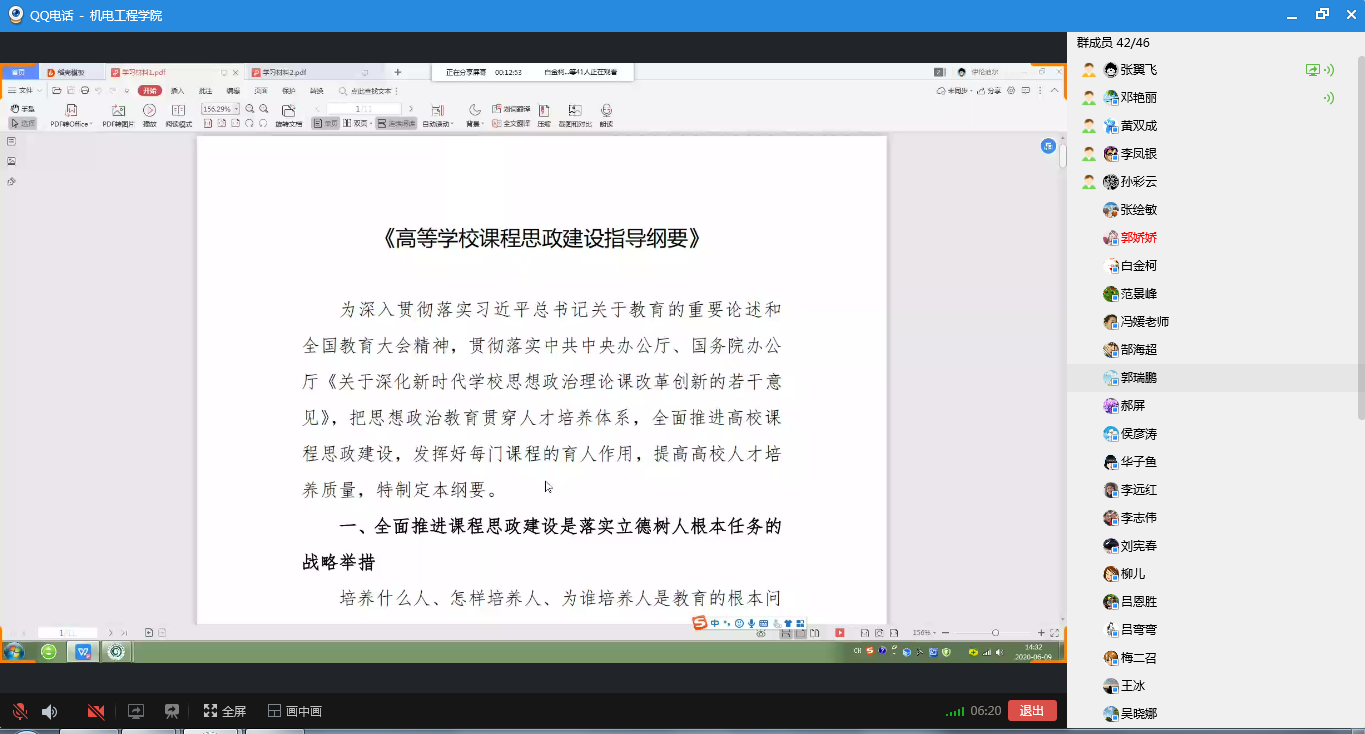
Task: Turn on the disabled camera
Action: click(96, 712)
